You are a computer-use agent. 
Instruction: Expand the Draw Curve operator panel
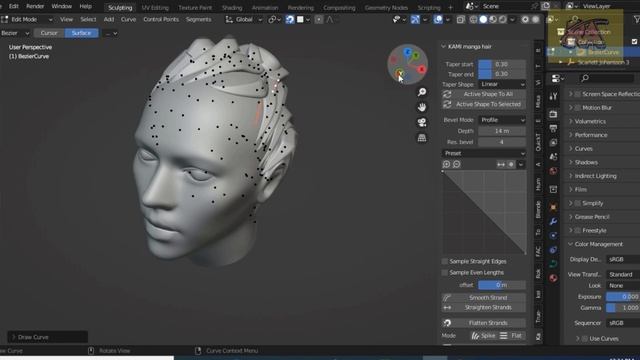[47, 337]
